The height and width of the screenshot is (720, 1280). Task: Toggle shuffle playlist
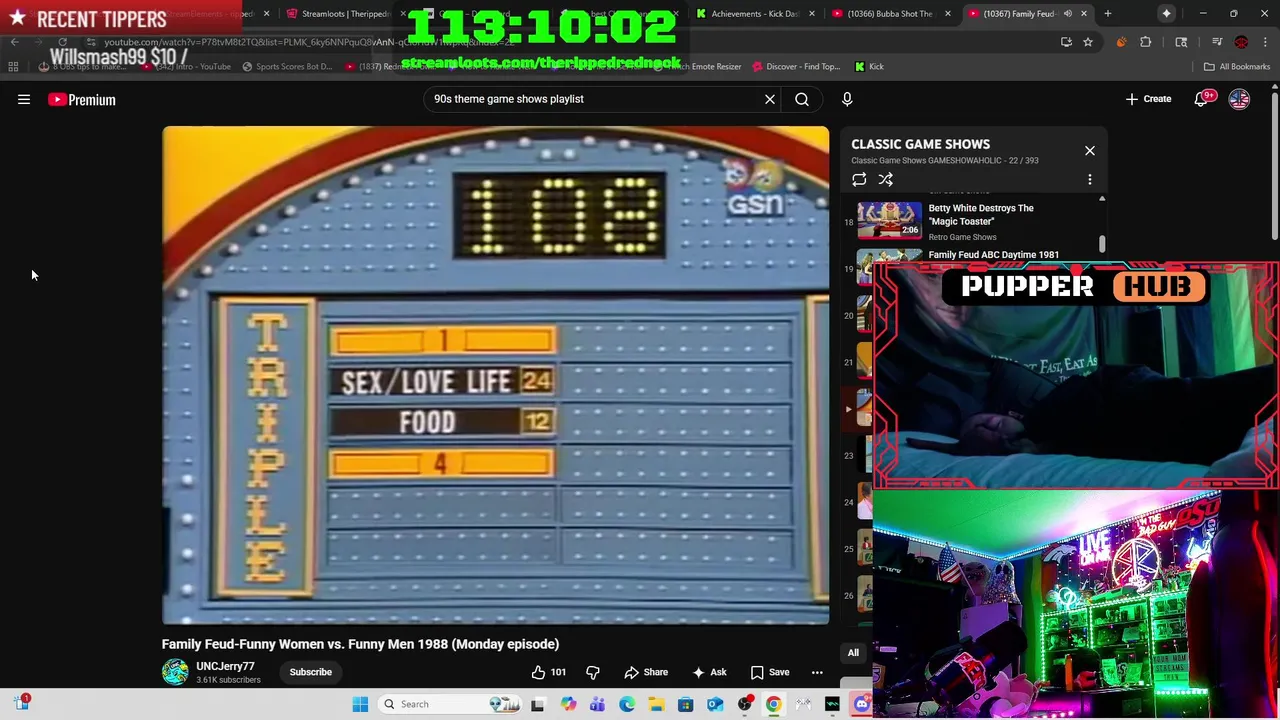click(x=886, y=180)
